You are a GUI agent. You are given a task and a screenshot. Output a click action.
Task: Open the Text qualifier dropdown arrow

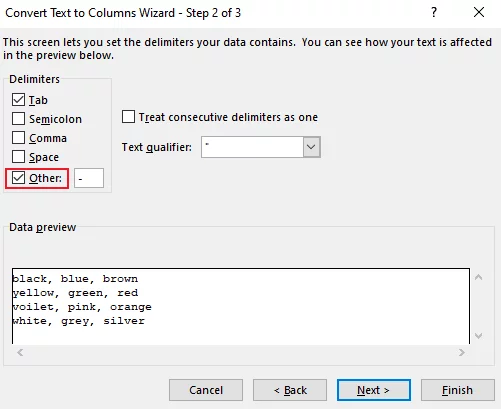pyautogui.click(x=311, y=147)
